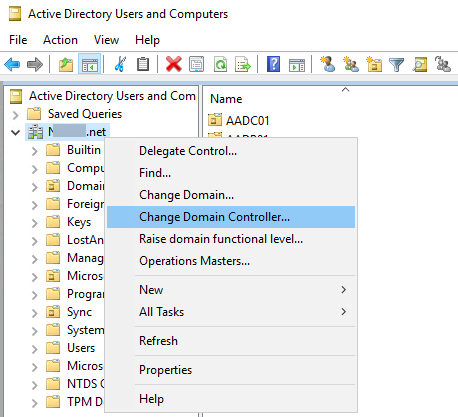
Task: Click the Find objects magnifier icon
Action: coord(420,64)
